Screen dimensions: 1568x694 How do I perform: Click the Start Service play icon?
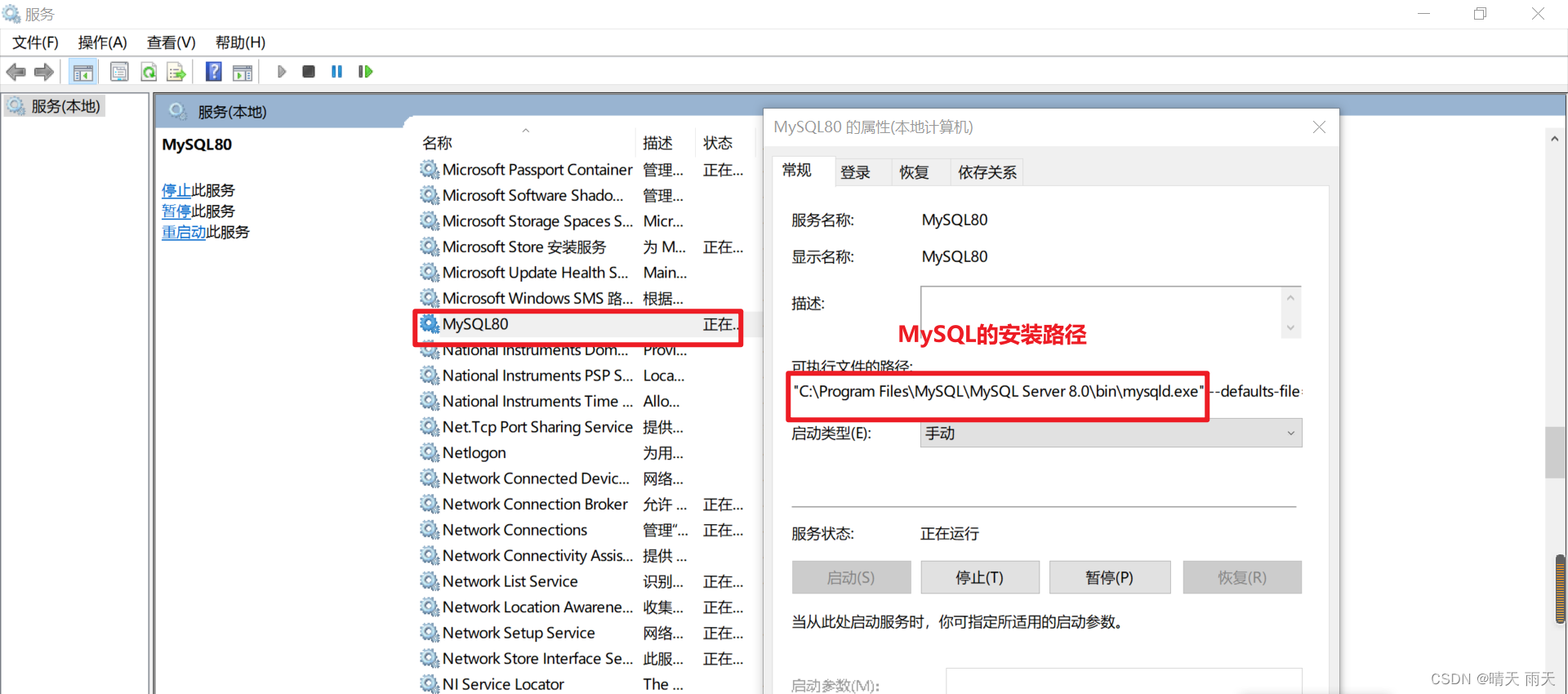click(x=282, y=72)
